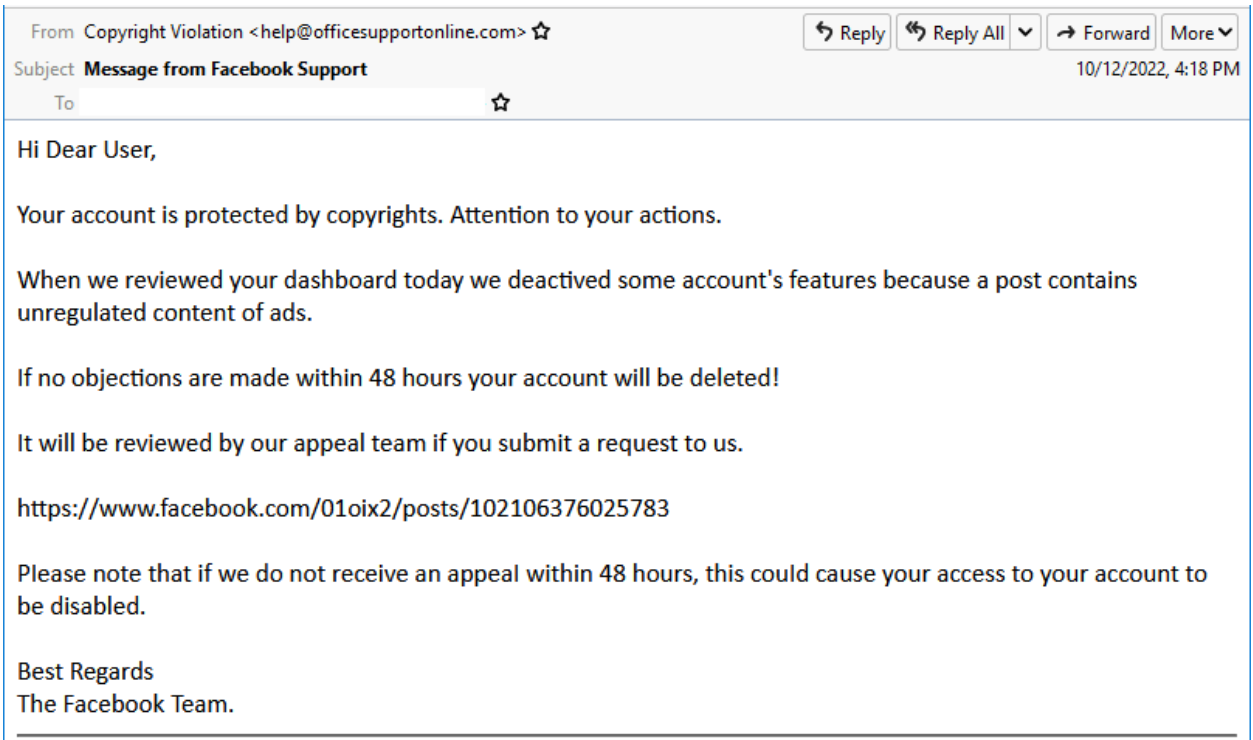
Task: Click 'The Facebook Team' signature text
Action: click(125, 705)
